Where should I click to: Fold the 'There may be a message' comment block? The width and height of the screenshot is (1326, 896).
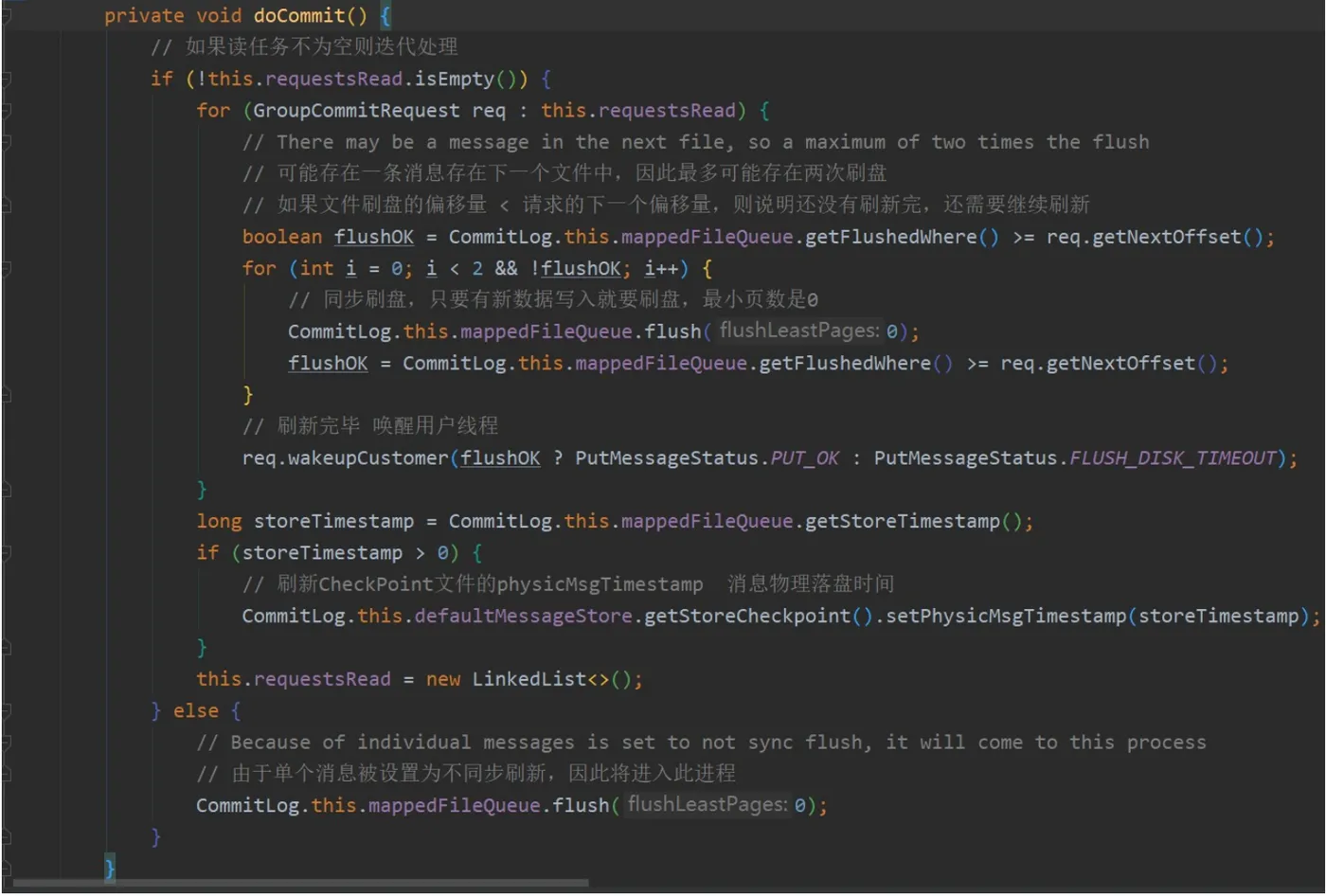5,142
